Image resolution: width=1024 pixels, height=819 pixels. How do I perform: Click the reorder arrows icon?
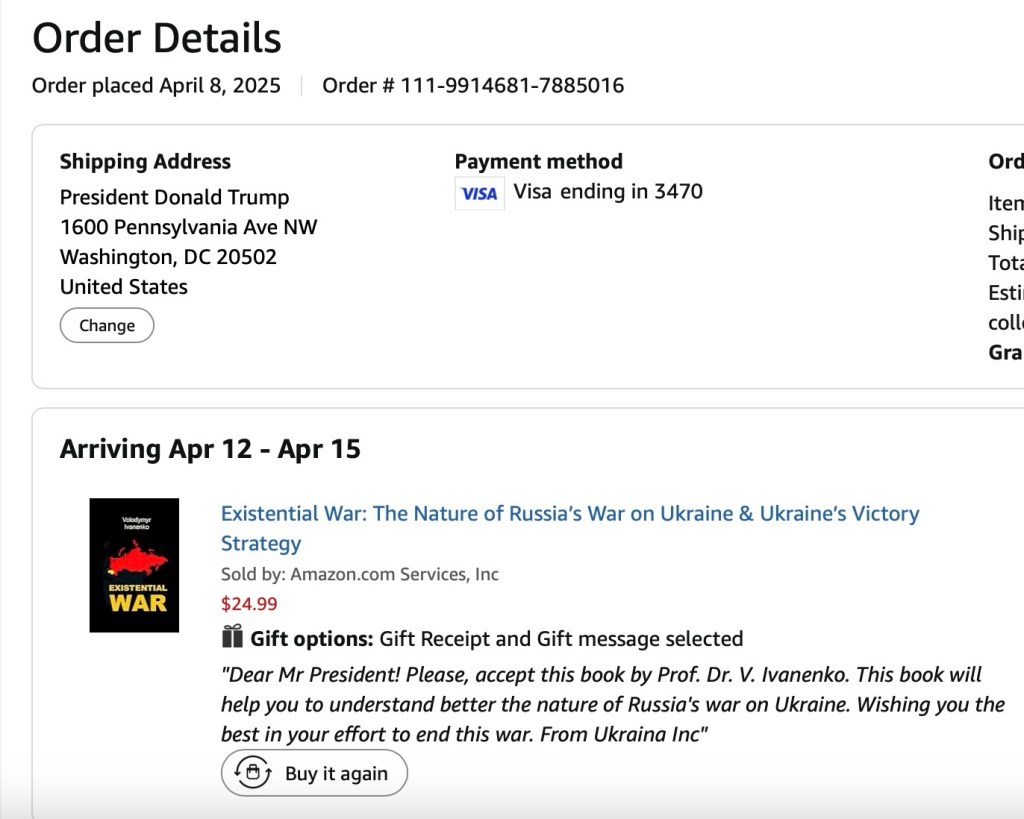(253, 773)
